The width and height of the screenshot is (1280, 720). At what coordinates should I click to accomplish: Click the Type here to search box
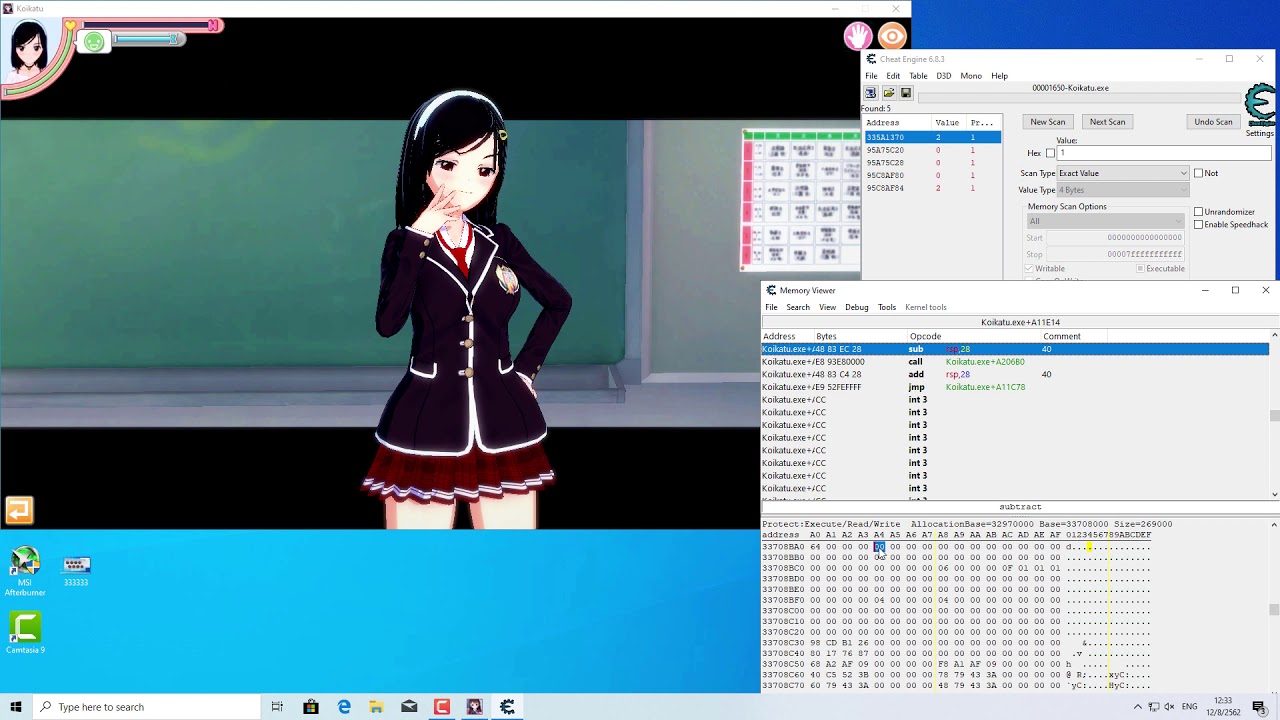[147, 707]
